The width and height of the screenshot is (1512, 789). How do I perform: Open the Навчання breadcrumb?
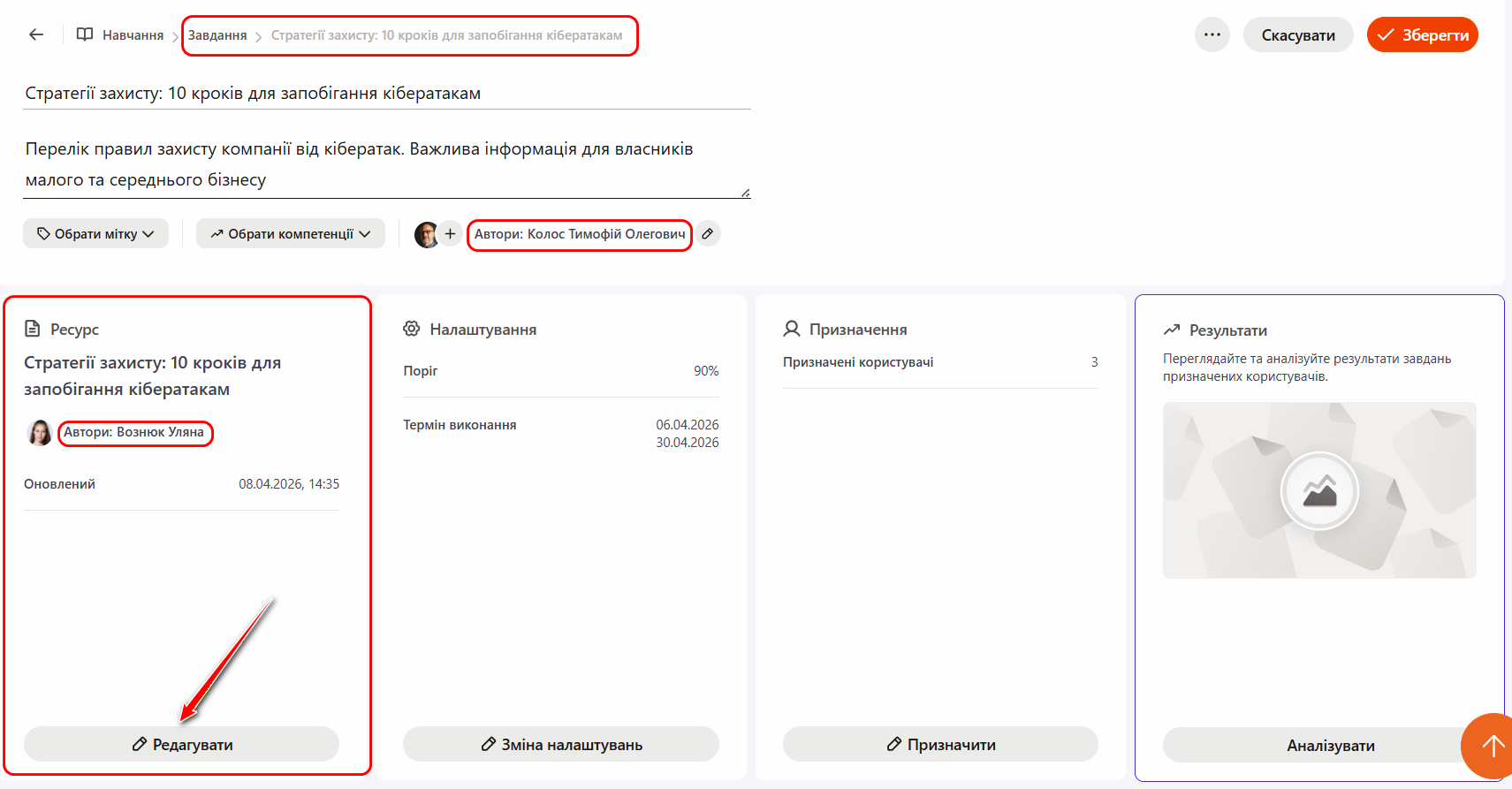point(133,35)
